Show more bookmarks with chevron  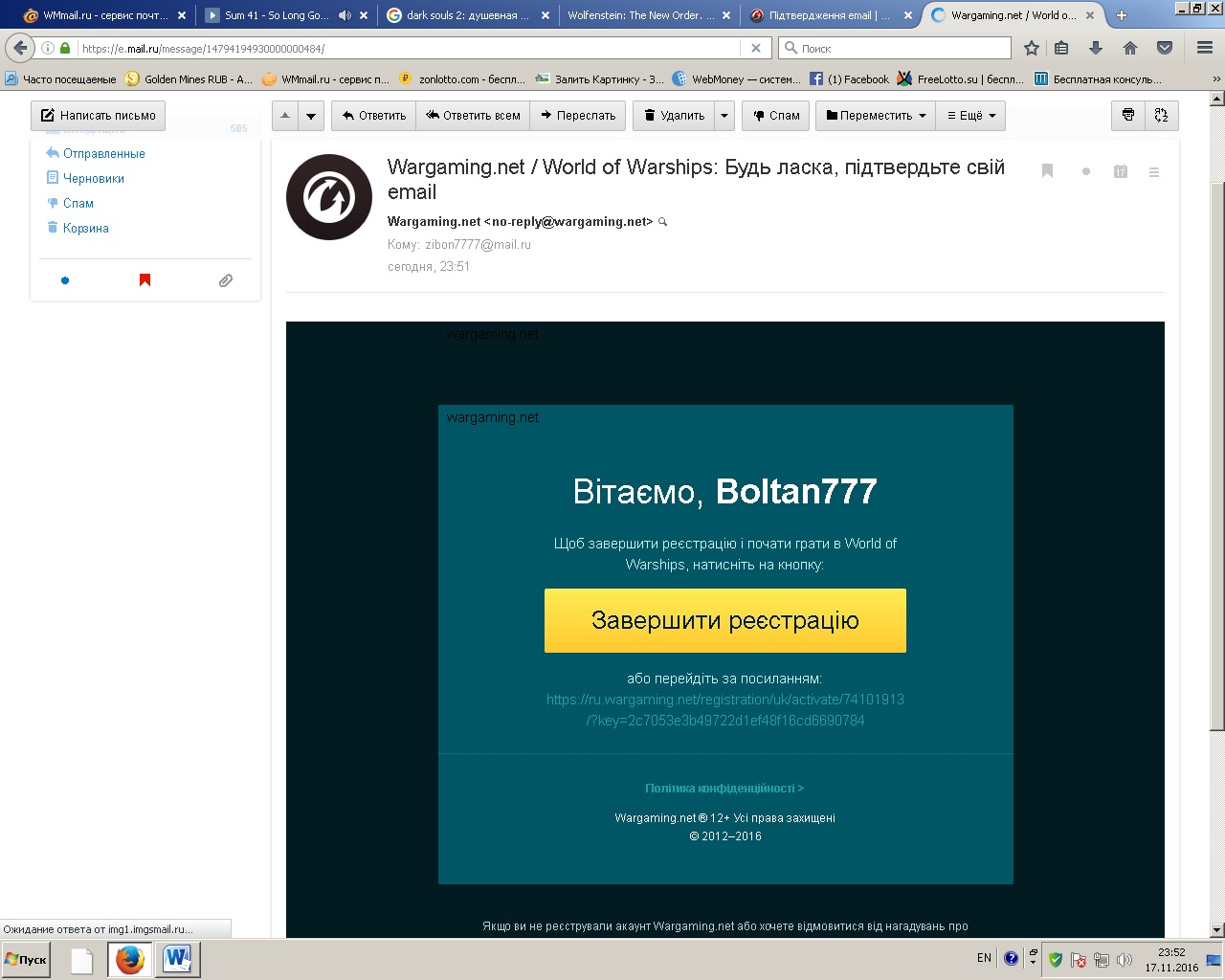coord(1217,78)
